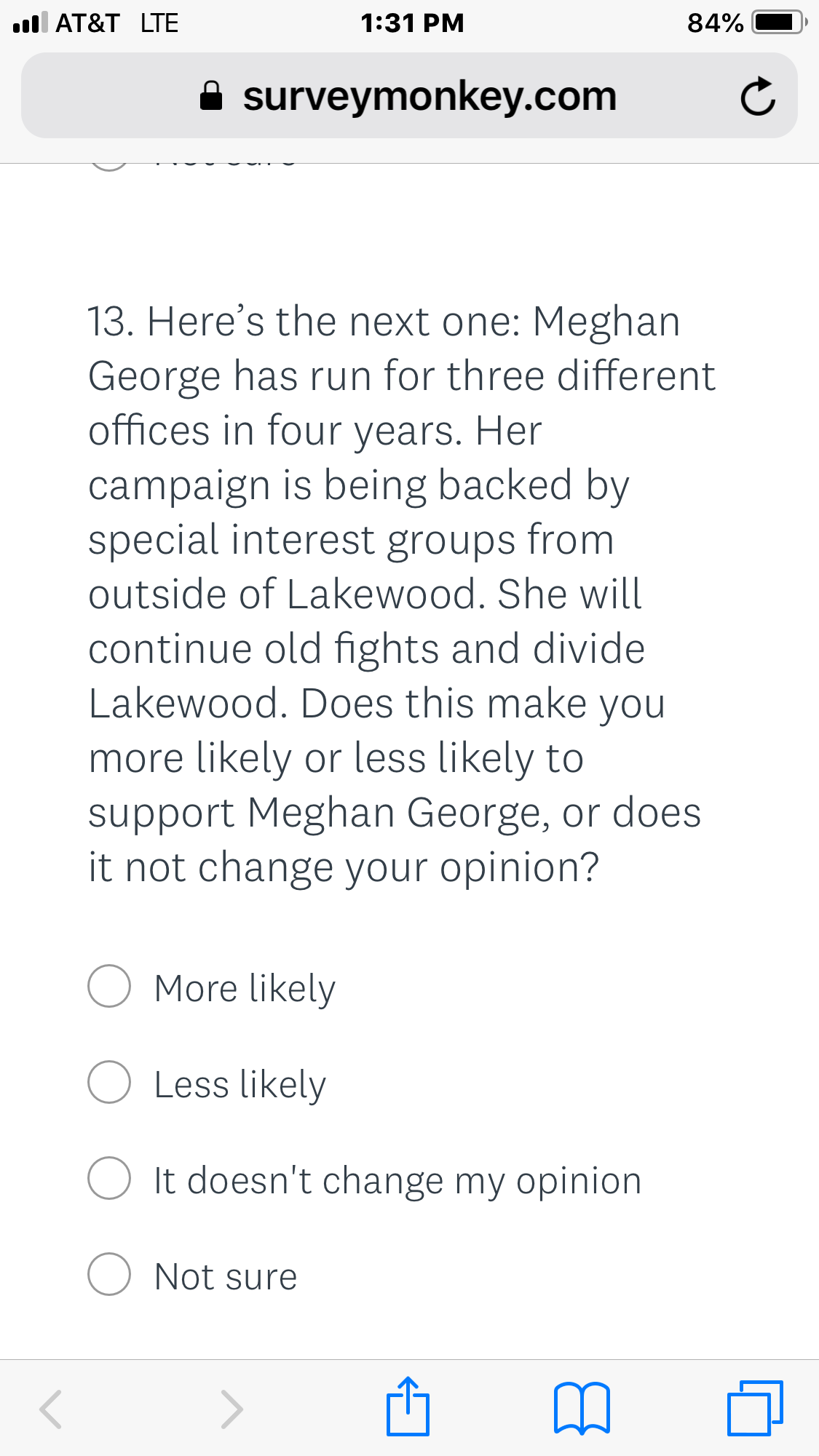Screen dimensions: 819x1456
Task: Choose the "Less likely" radio button
Action: point(109,1082)
